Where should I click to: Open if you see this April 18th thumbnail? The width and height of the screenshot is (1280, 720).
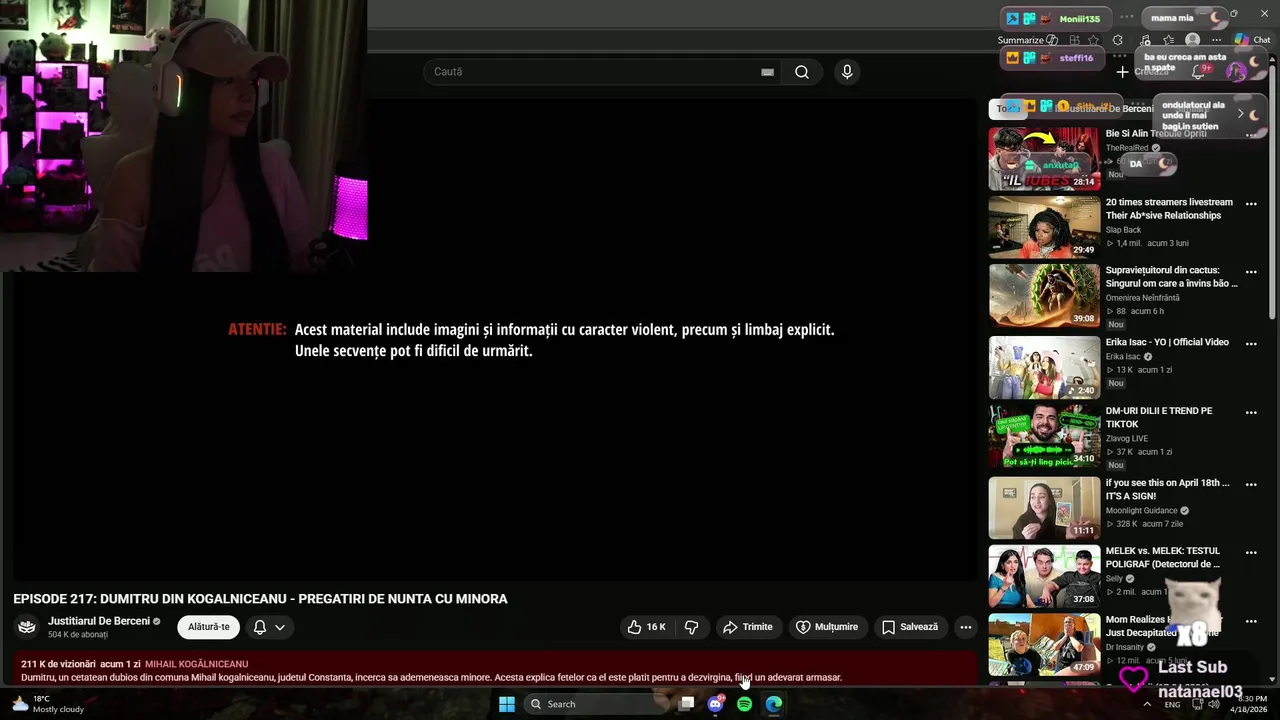point(1044,508)
